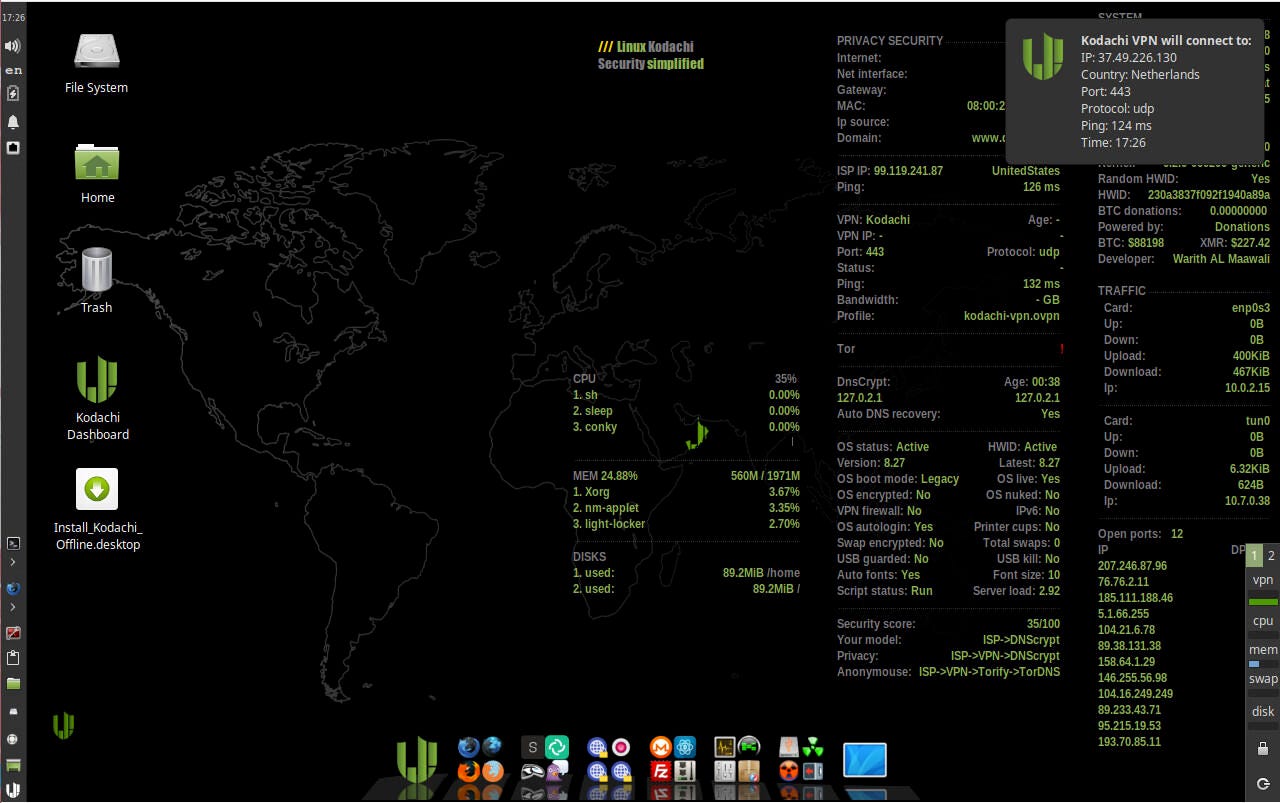
Task: Switch to workspace 2
Action: point(1271,556)
